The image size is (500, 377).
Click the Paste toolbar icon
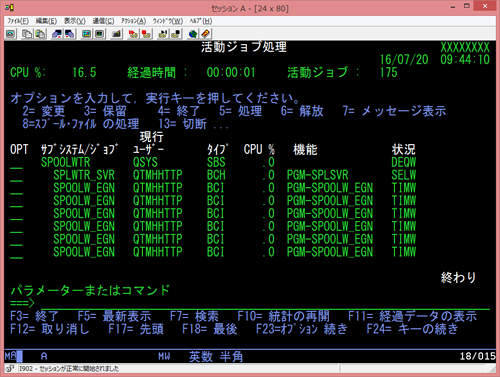click(x=41, y=34)
